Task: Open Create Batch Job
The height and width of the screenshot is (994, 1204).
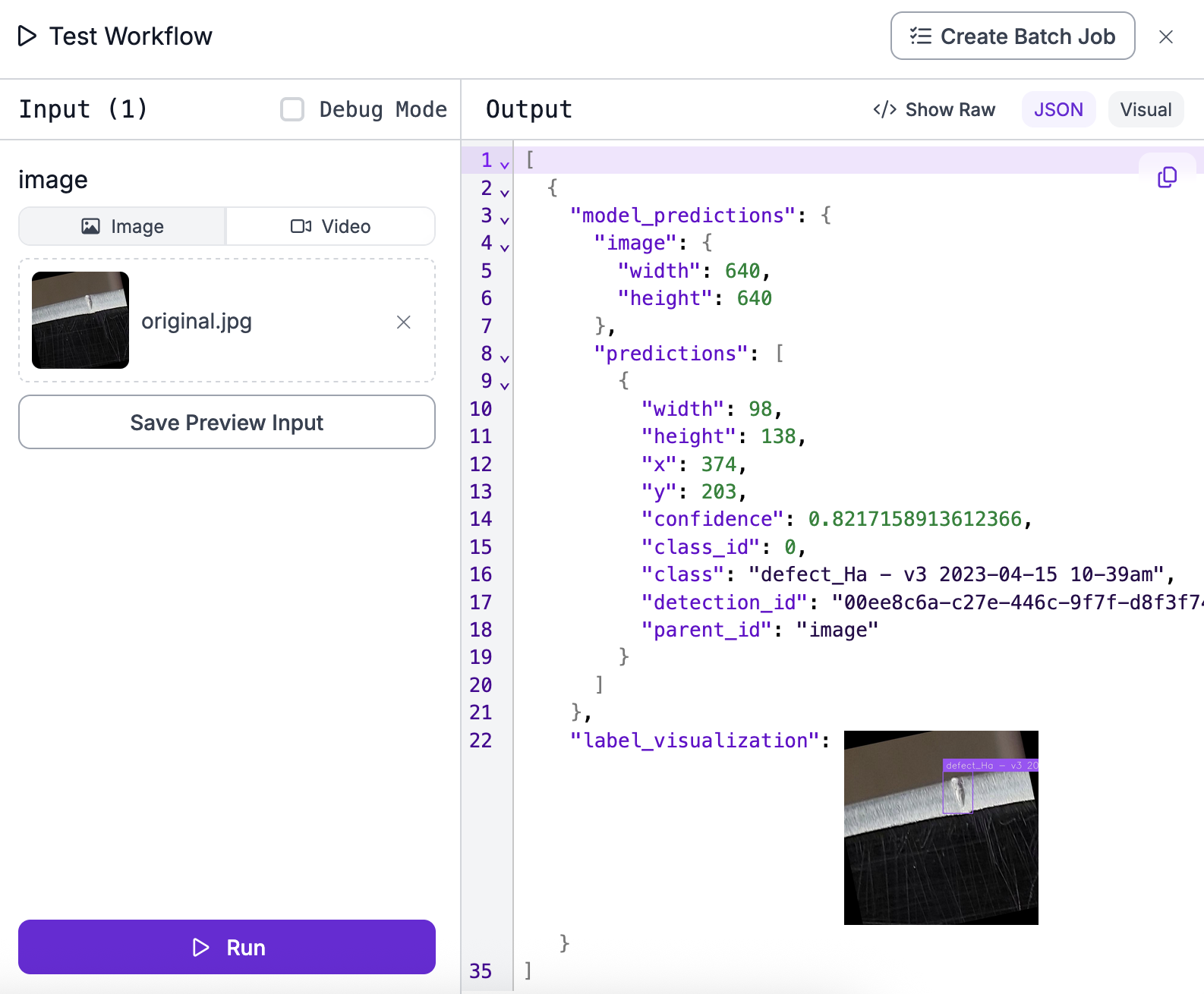Action: [1012, 36]
